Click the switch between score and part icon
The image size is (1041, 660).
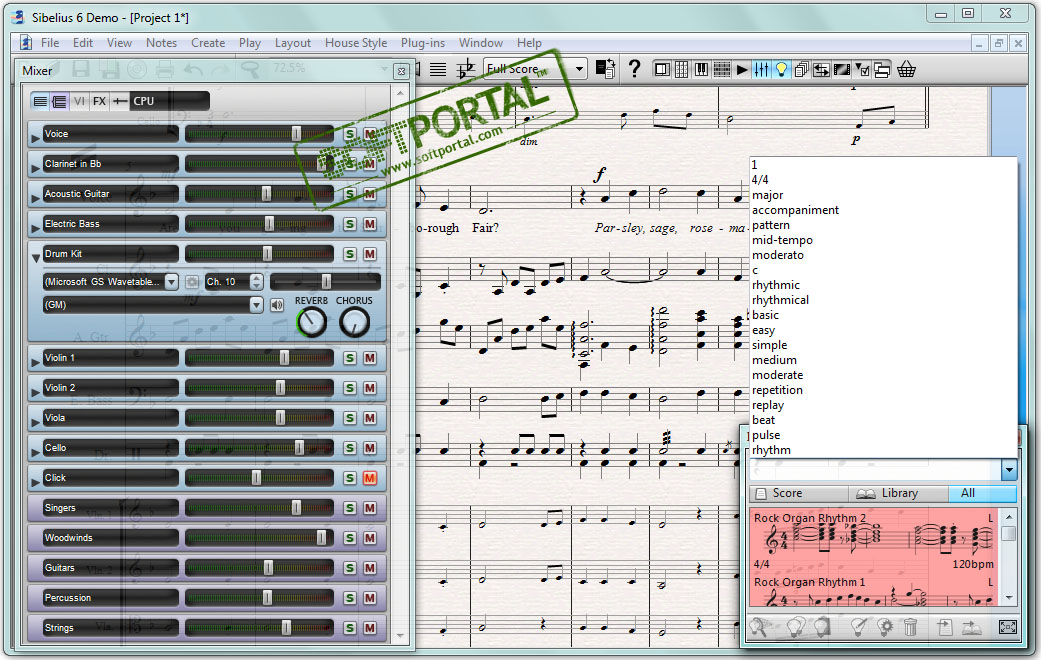click(605, 69)
